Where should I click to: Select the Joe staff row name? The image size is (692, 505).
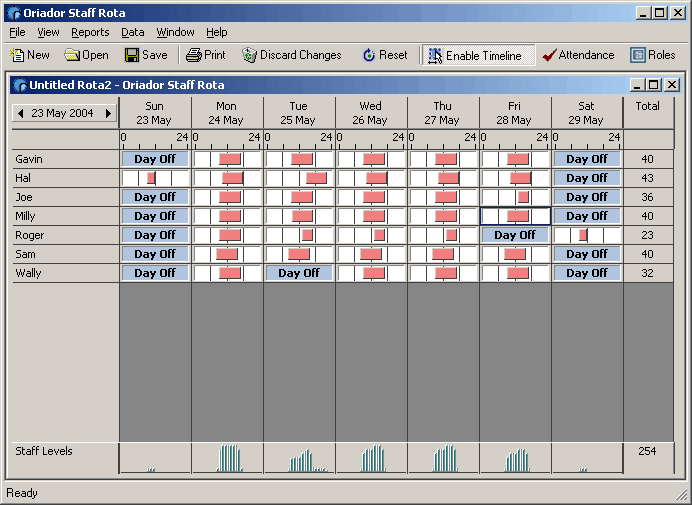click(x=24, y=197)
